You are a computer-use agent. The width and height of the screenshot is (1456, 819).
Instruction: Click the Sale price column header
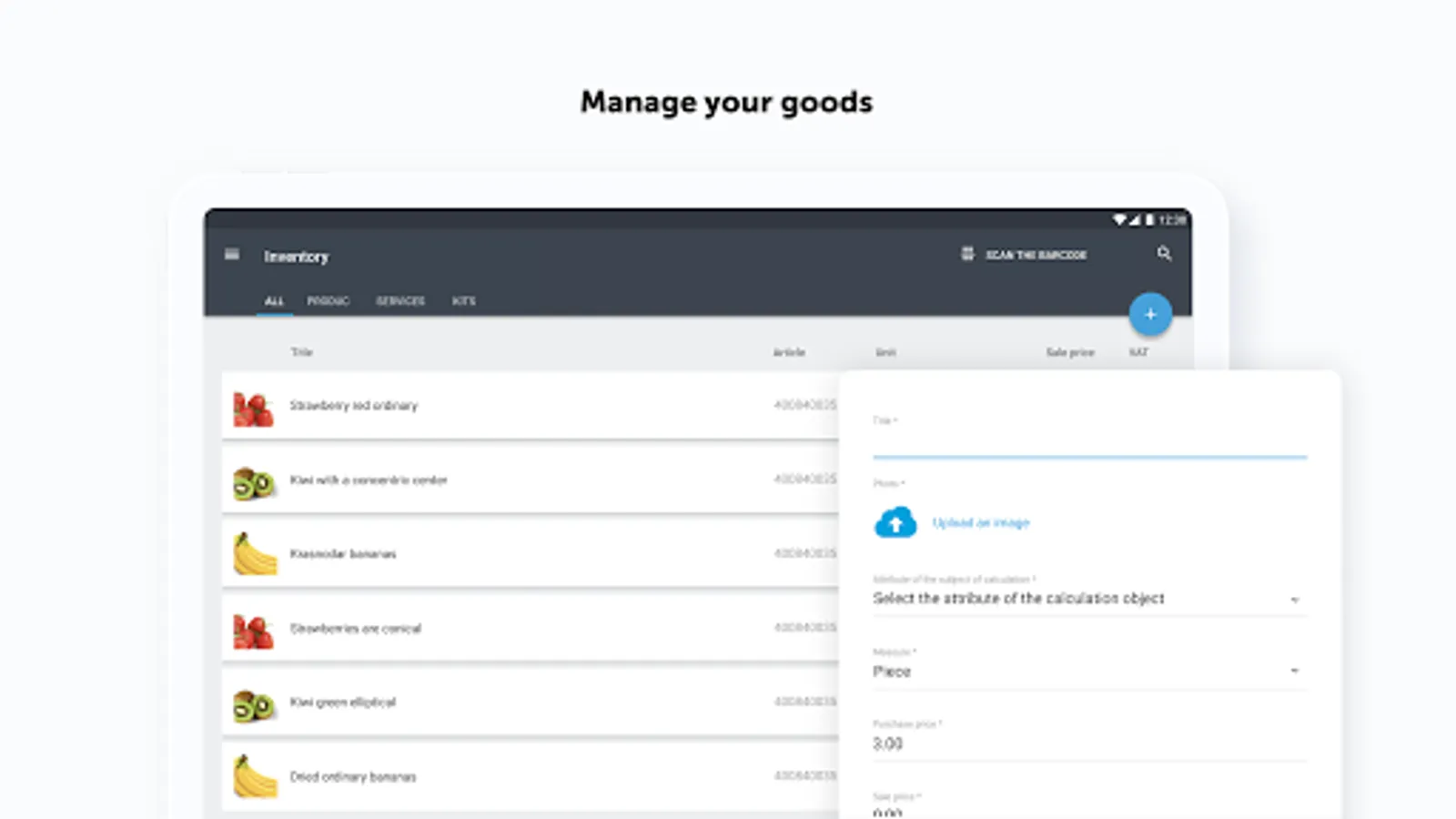[1070, 352]
